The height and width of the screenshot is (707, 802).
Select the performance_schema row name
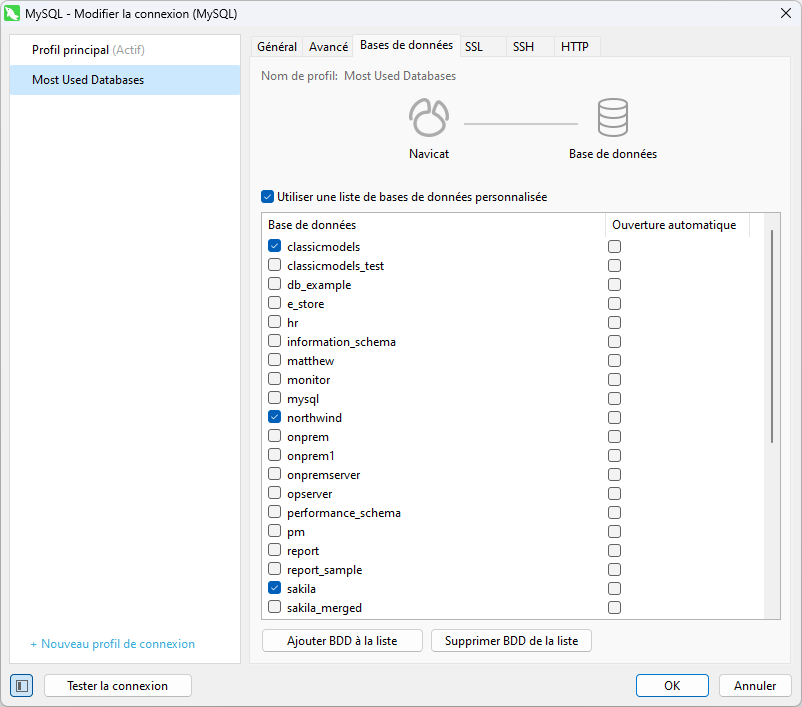click(344, 513)
